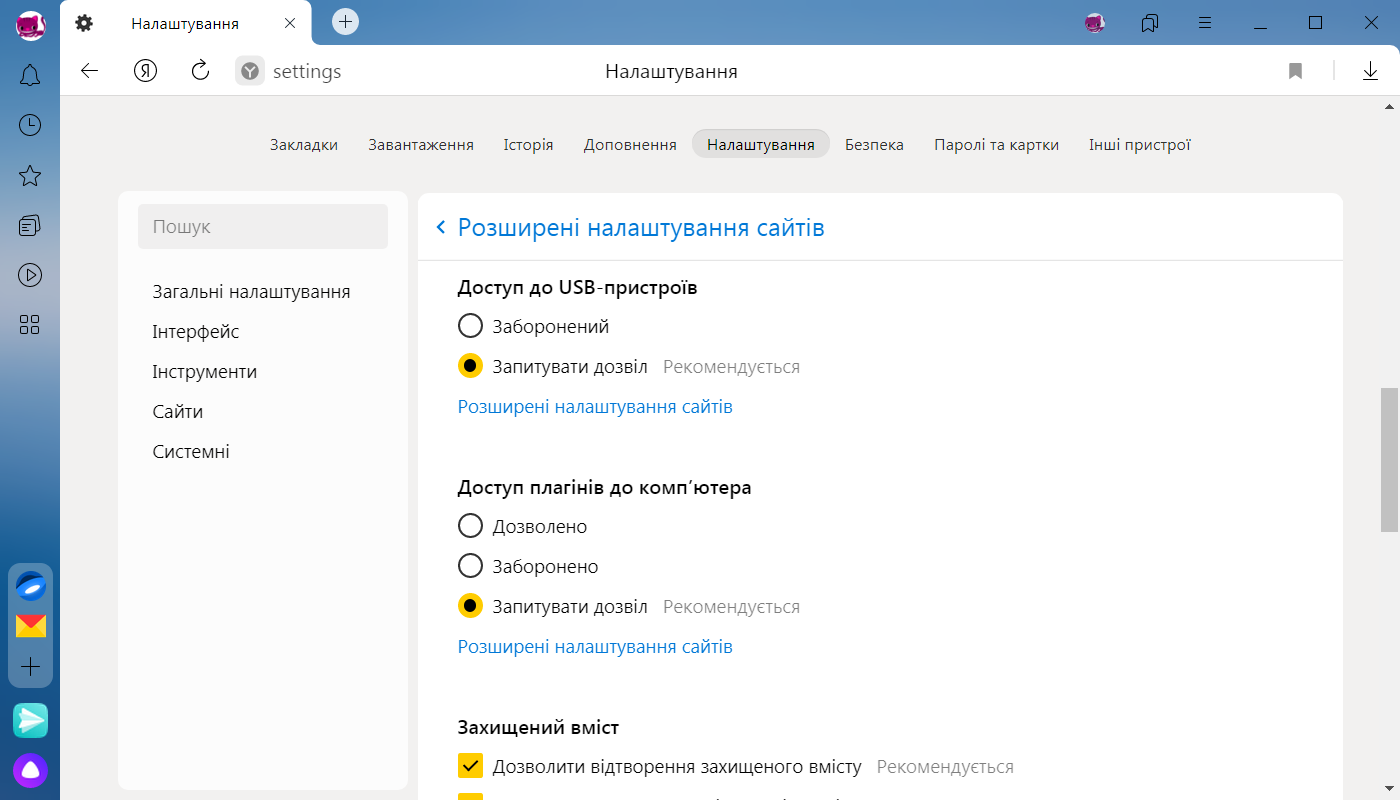Switch to Доповнення tab
The width and height of the screenshot is (1400, 800).
click(x=630, y=144)
